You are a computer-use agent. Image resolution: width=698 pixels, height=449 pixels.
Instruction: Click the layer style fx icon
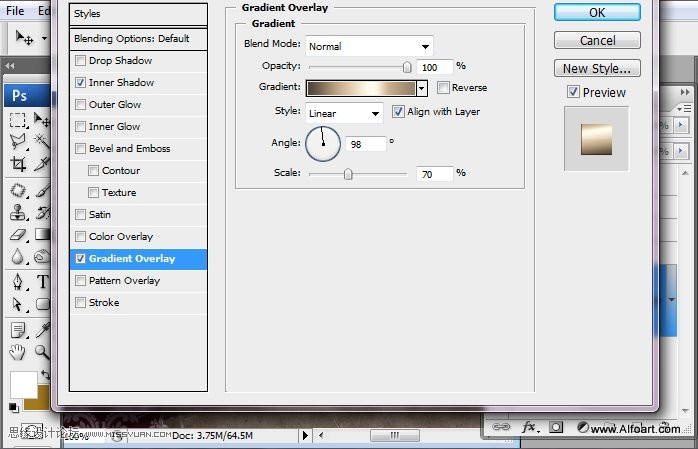[529, 427]
